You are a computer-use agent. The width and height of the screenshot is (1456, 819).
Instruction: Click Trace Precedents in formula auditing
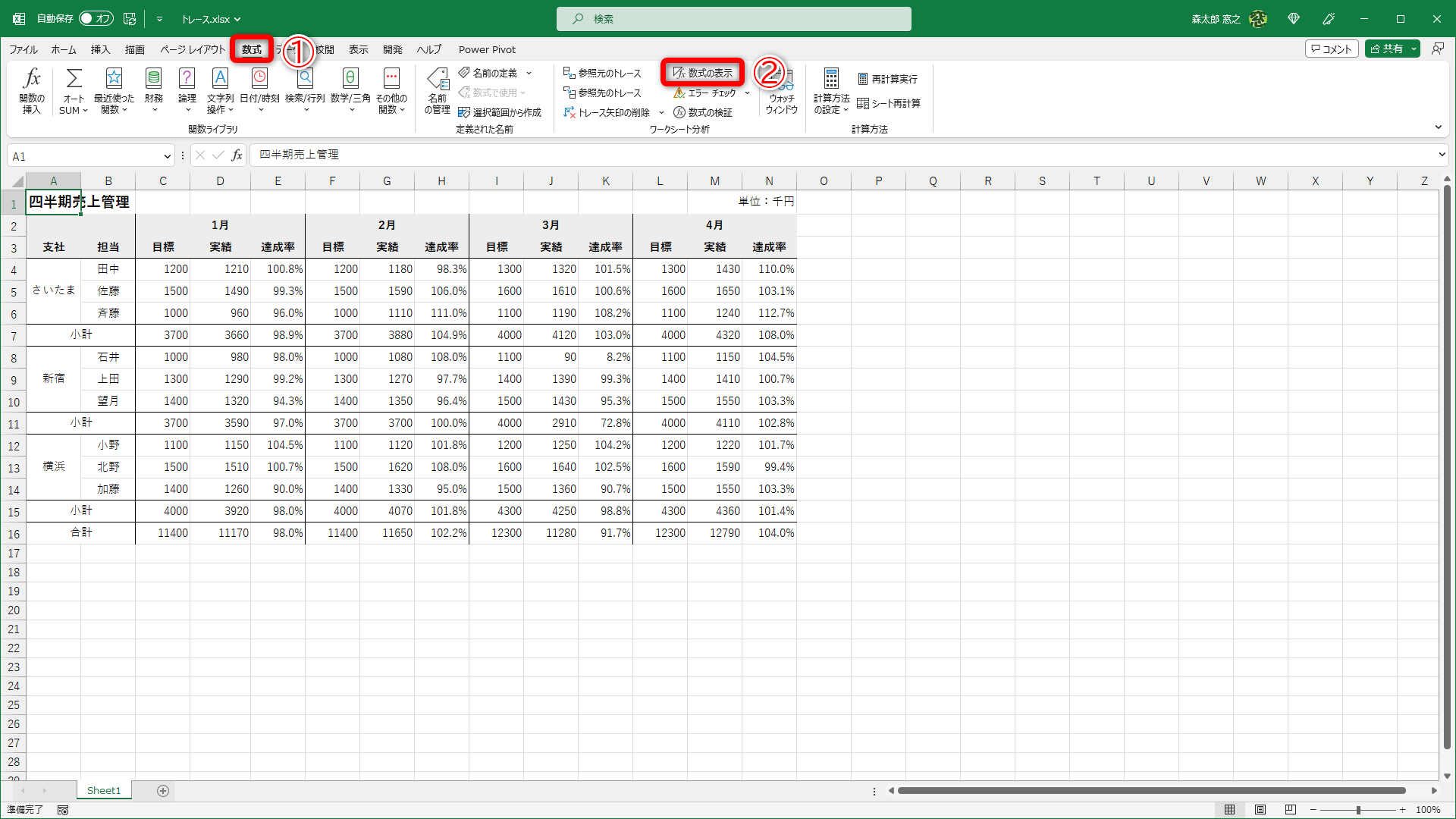[x=602, y=73]
